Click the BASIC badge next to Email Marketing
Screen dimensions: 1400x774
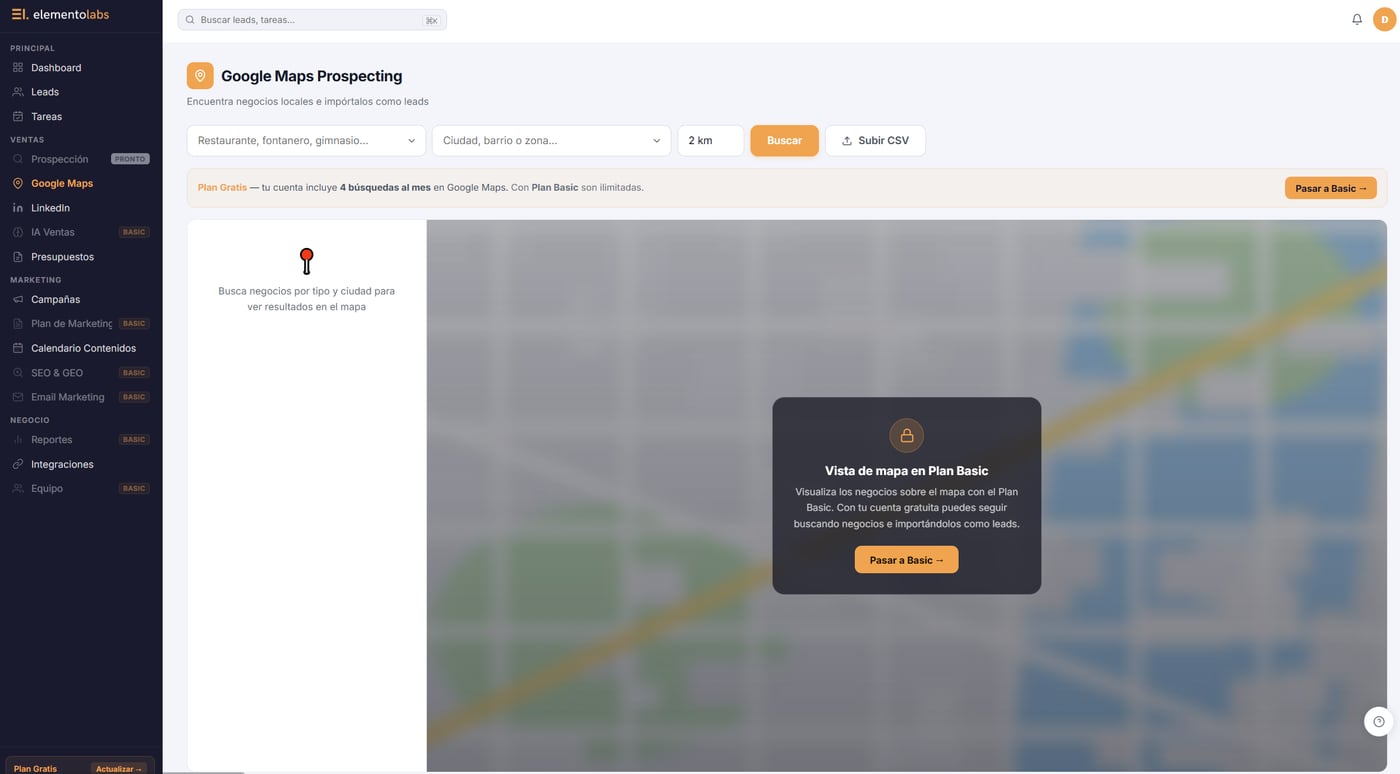point(134,397)
